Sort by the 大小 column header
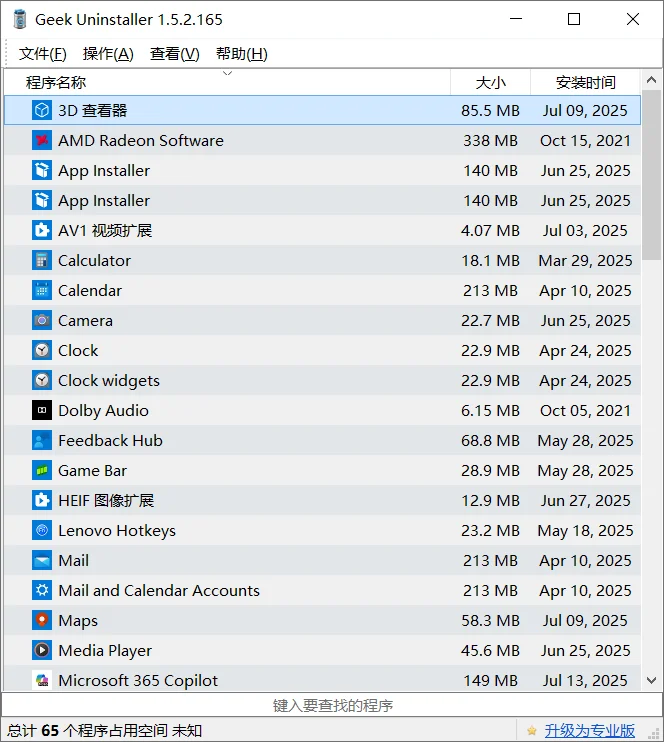664x742 pixels. pos(490,82)
